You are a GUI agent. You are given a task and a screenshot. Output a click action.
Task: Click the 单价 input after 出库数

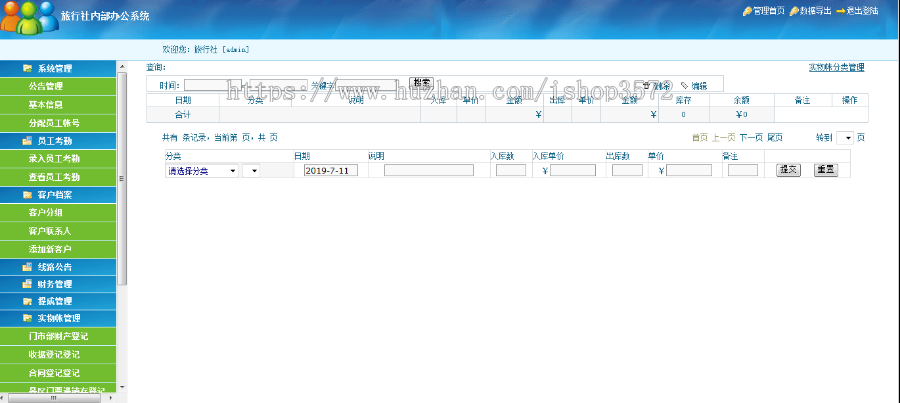pyautogui.click(x=689, y=170)
